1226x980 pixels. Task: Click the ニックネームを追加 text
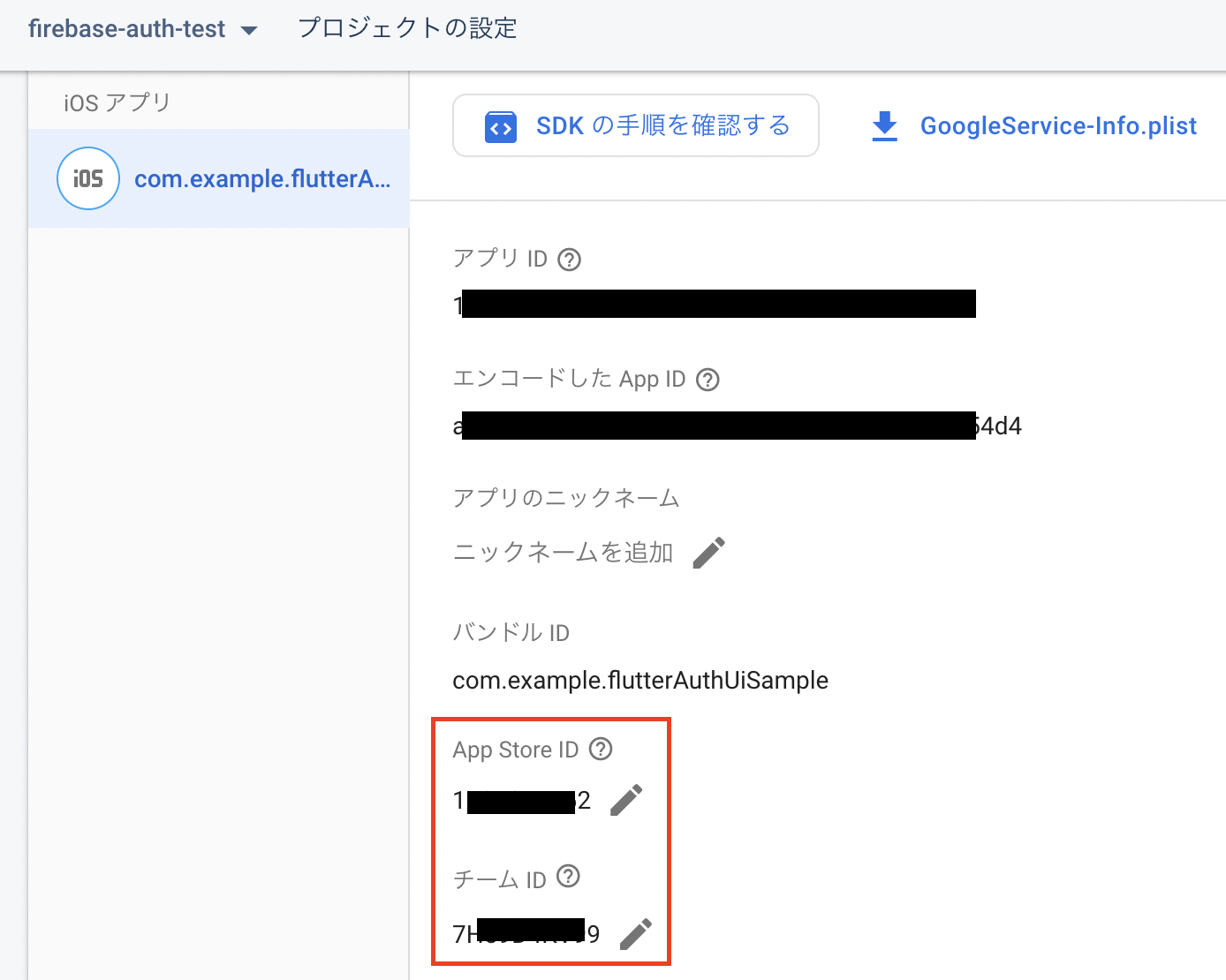tap(564, 553)
